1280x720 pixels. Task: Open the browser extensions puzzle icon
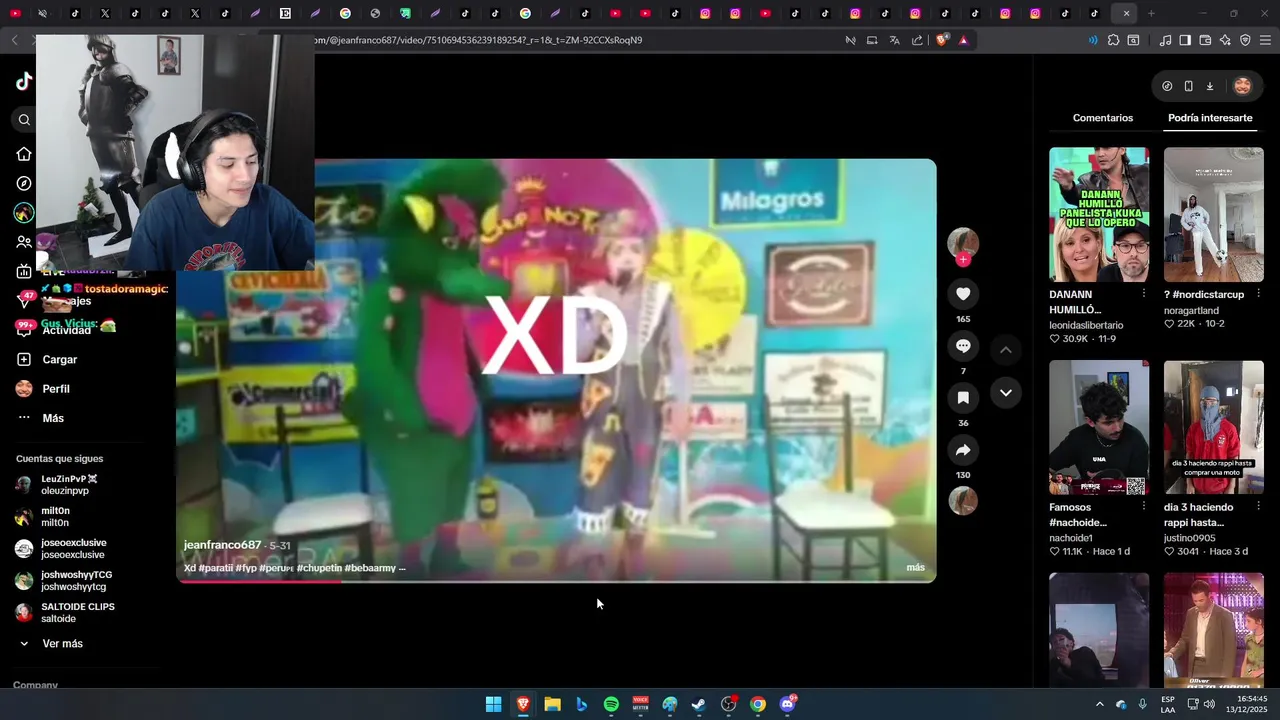pos(1113,40)
